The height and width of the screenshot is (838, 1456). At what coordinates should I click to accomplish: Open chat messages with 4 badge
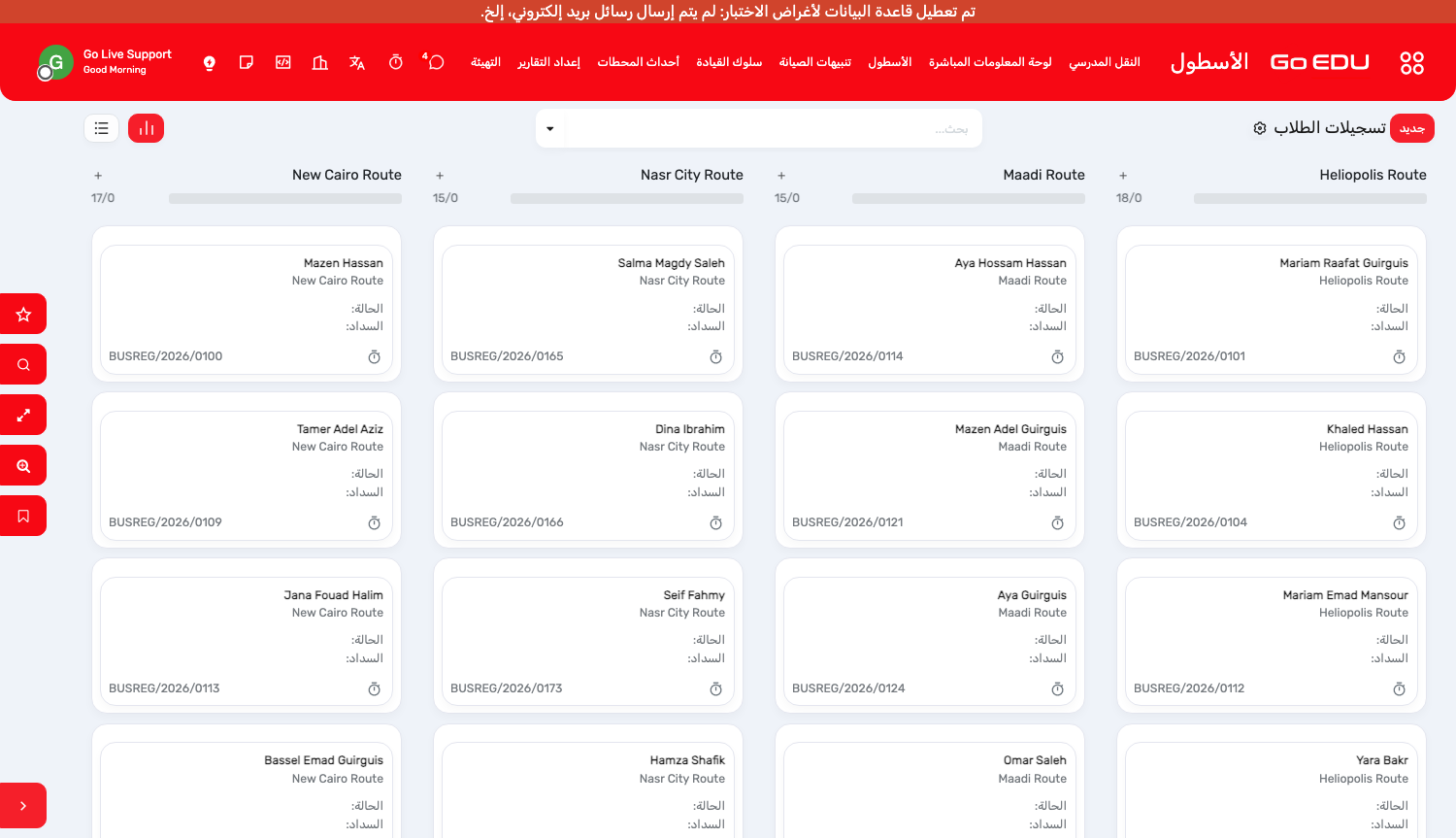click(x=435, y=62)
